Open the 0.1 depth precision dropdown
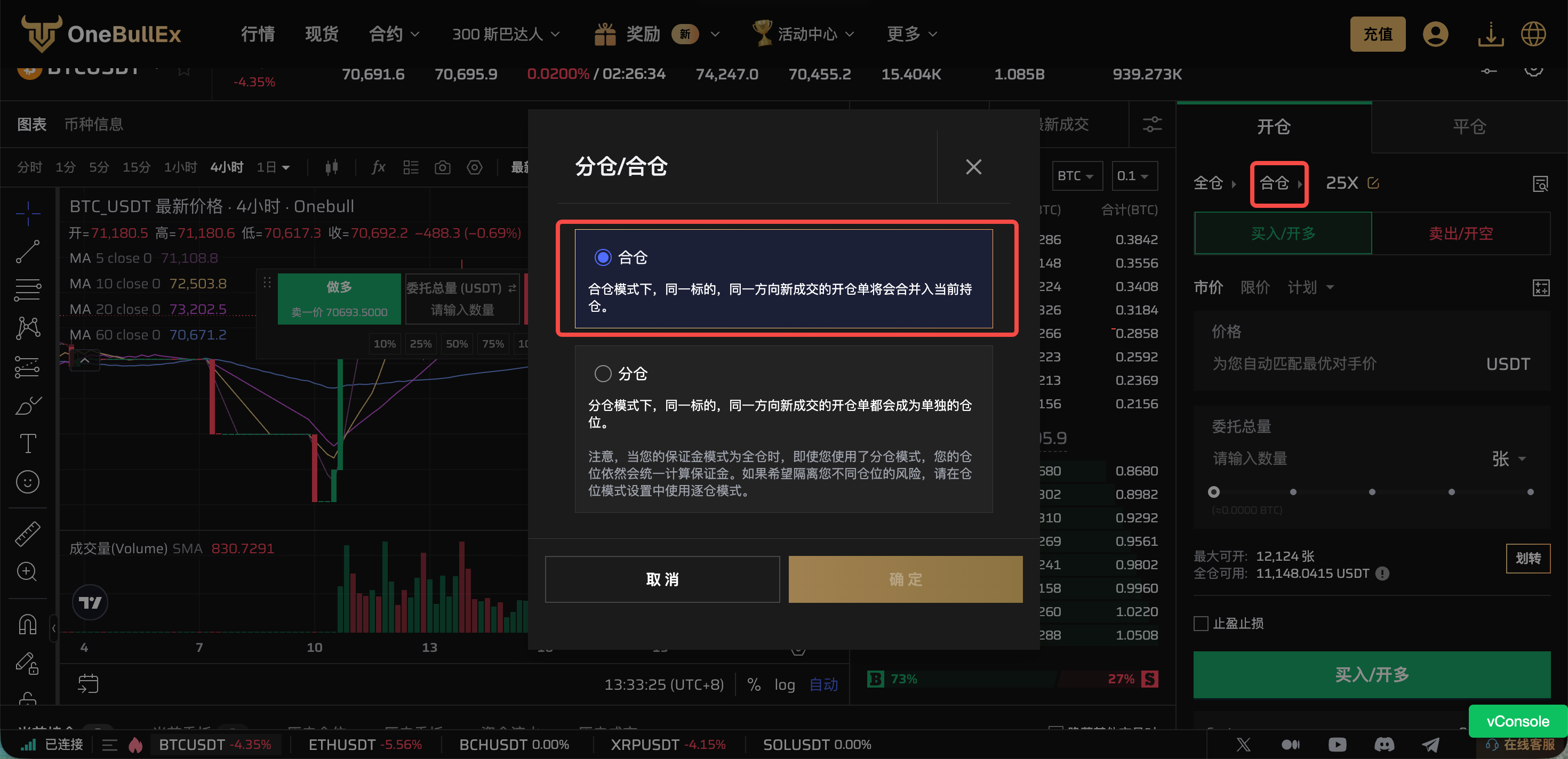Viewport: 1568px width, 759px height. pyautogui.click(x=1133, y=176)
